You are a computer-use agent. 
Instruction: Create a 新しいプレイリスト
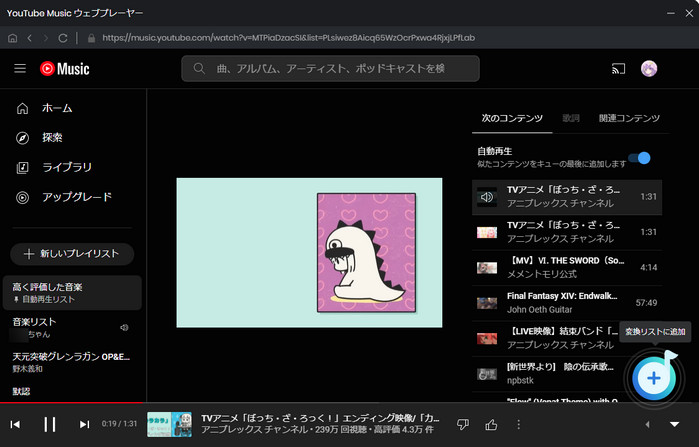72,254
